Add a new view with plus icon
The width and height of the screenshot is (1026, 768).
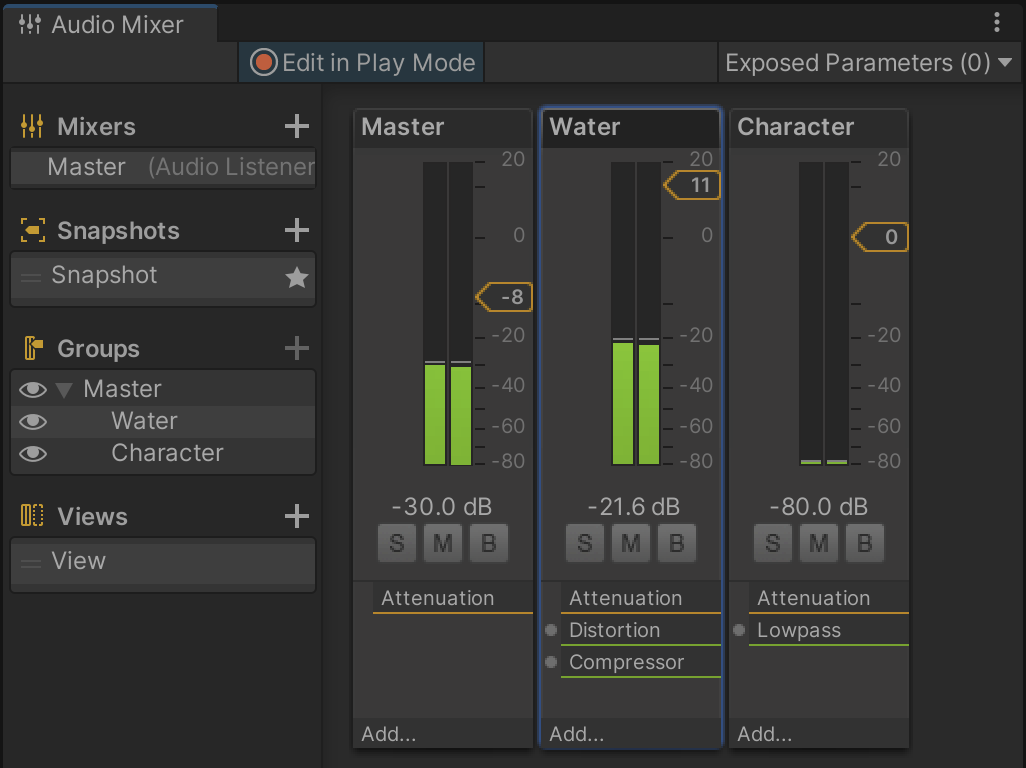coord(296,516)
